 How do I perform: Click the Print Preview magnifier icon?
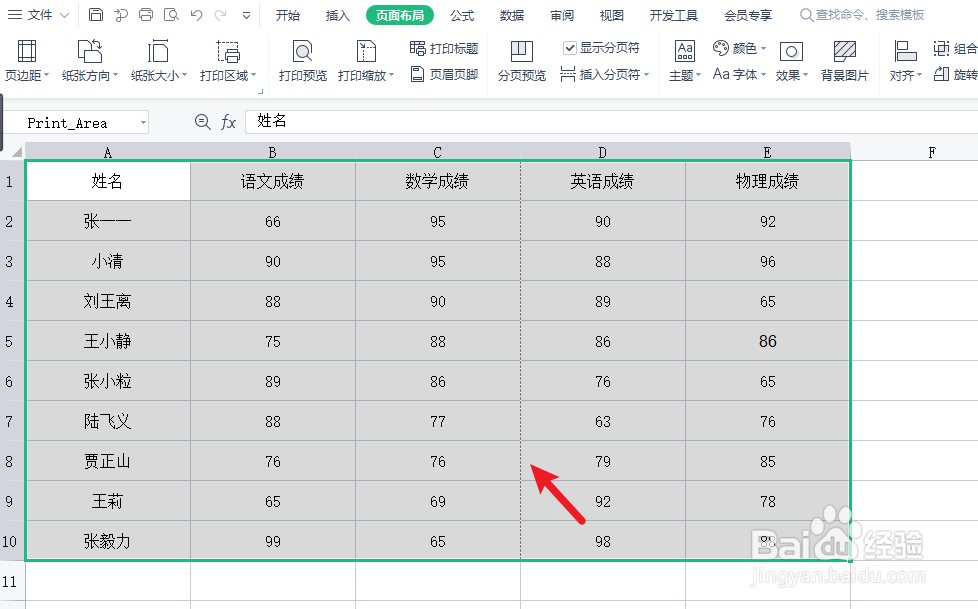[x=171, y=14]
